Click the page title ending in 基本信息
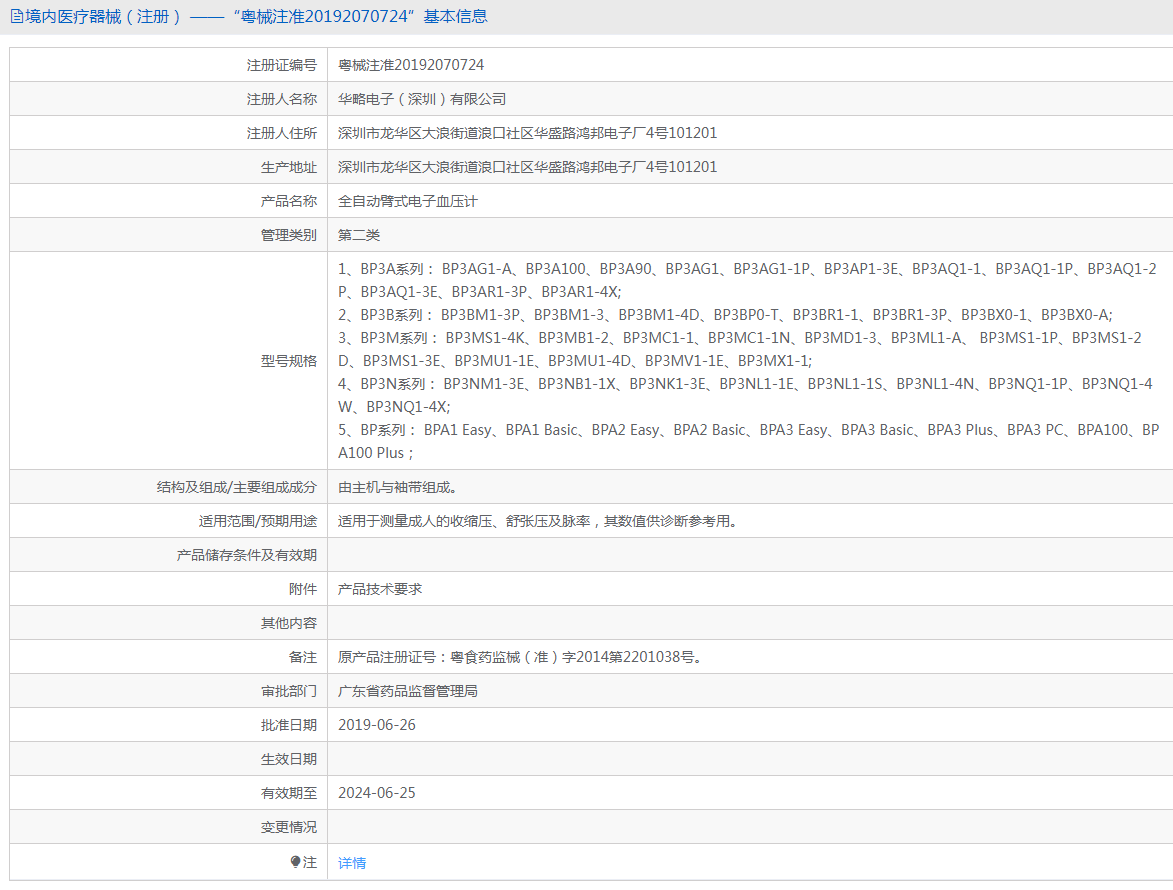Viewport: 1173px width, 890px height. (257, 16)
